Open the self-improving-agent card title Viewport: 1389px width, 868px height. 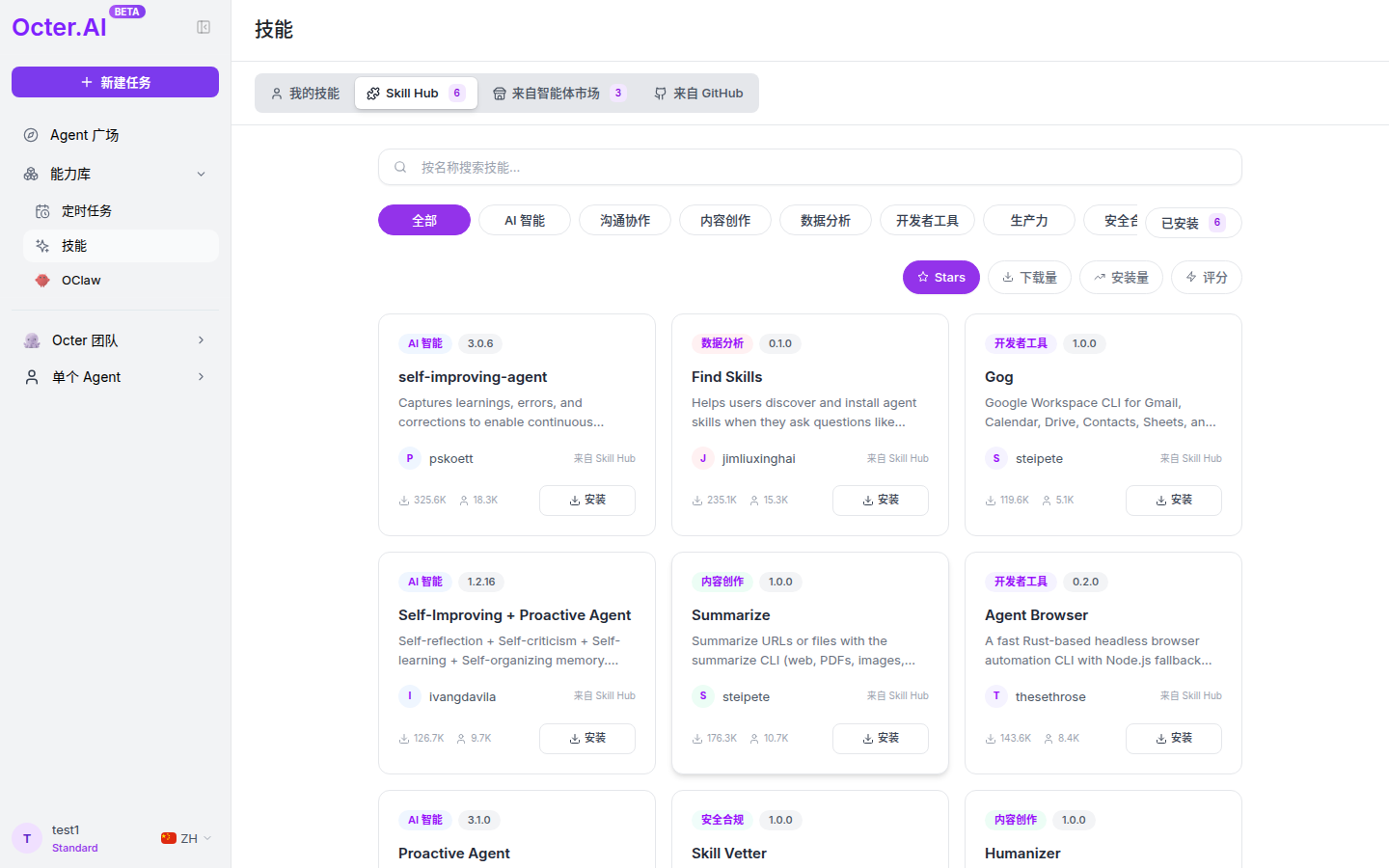[x=473, y=377]
